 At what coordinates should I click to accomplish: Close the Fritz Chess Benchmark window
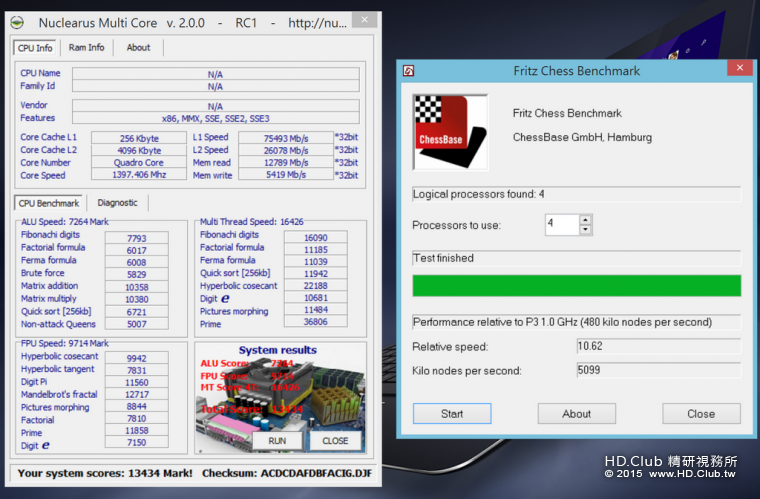740,69
